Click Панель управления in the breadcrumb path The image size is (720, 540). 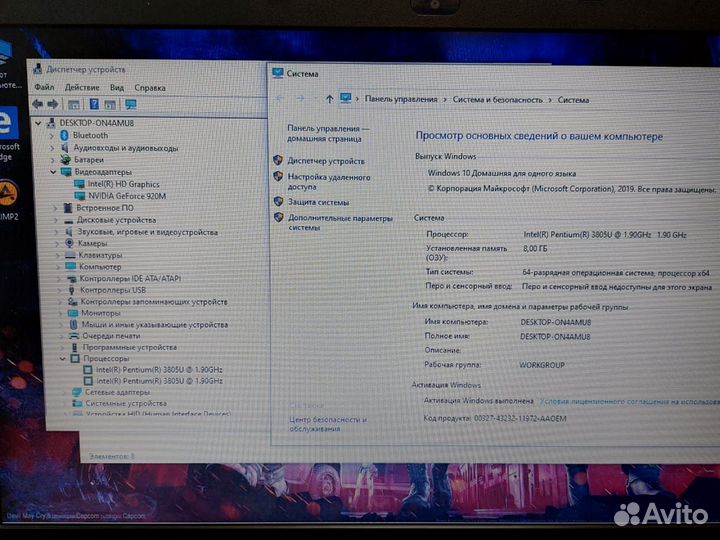click(401, 100)
